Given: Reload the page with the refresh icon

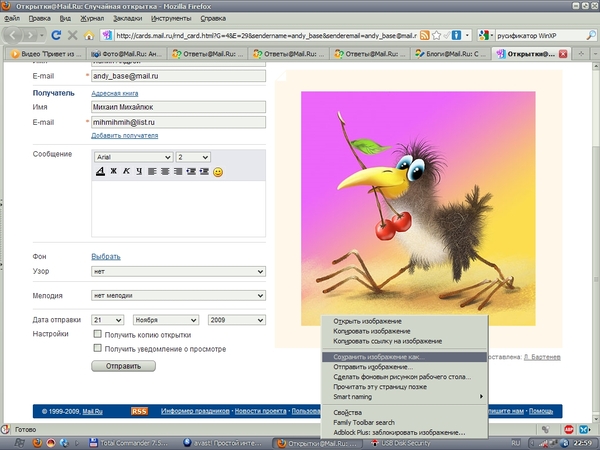Looking at the screenshot, I should [x=56, y=36].
